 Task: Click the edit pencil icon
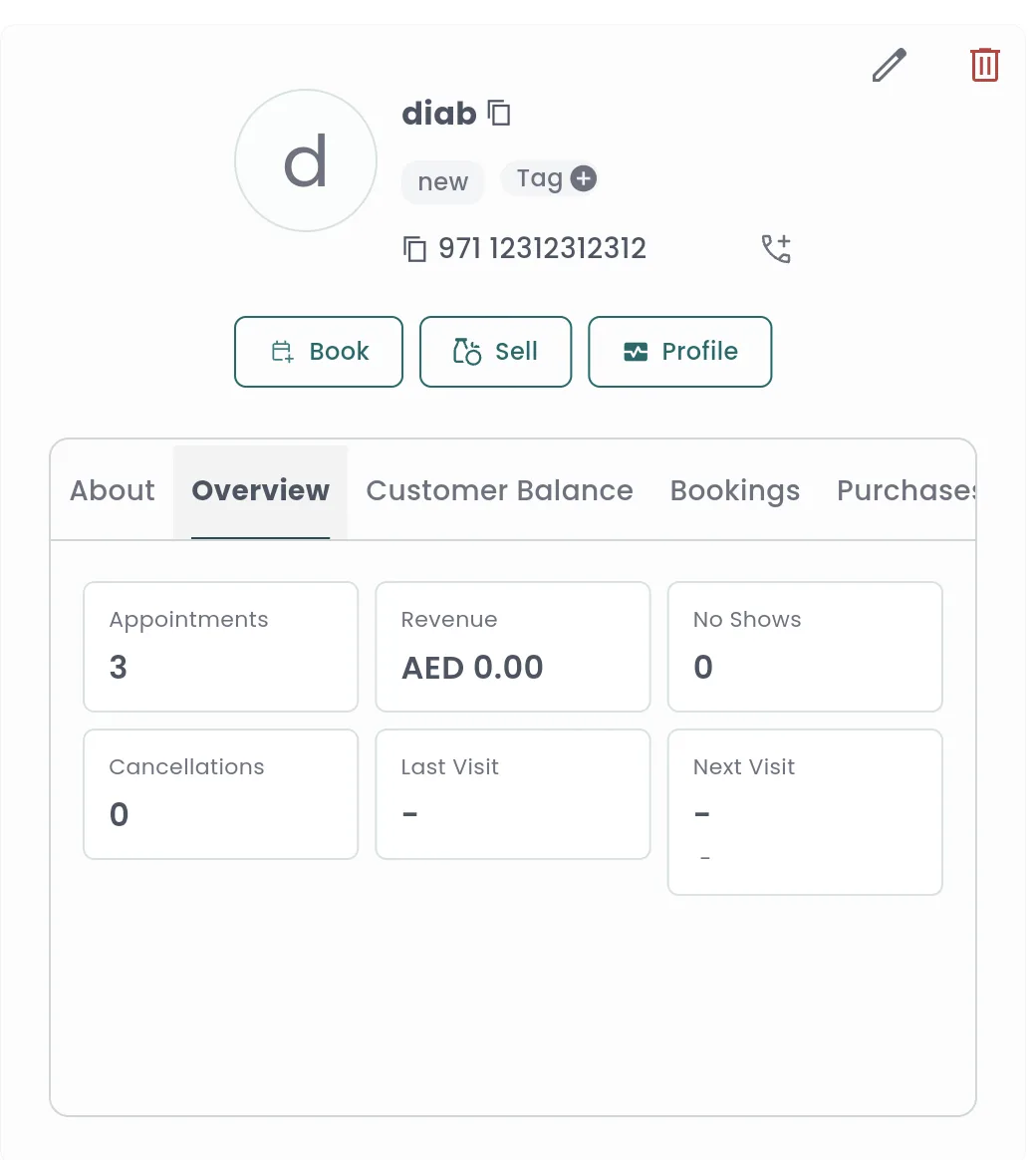pyautogui.click(x=888, y=65)
